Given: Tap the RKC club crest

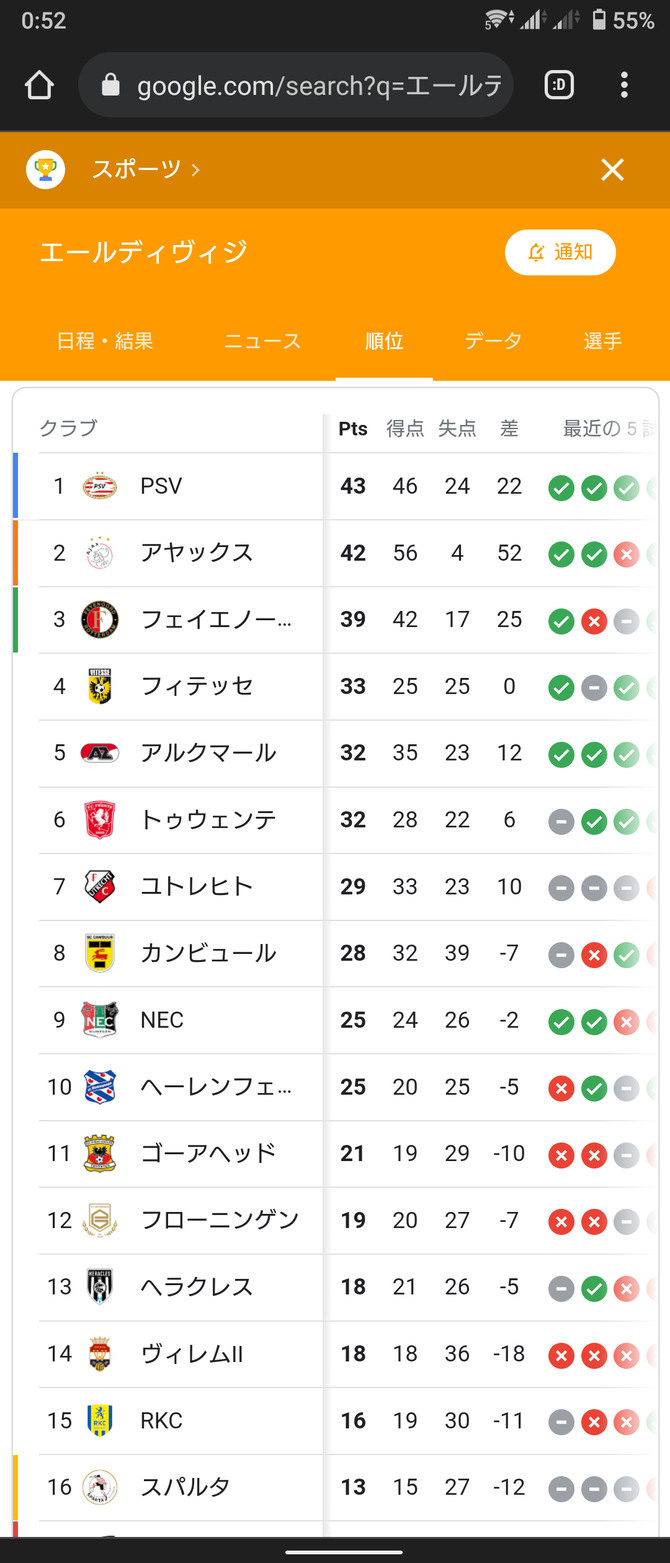Looking at the screenshot, I should click(100, 1420).
